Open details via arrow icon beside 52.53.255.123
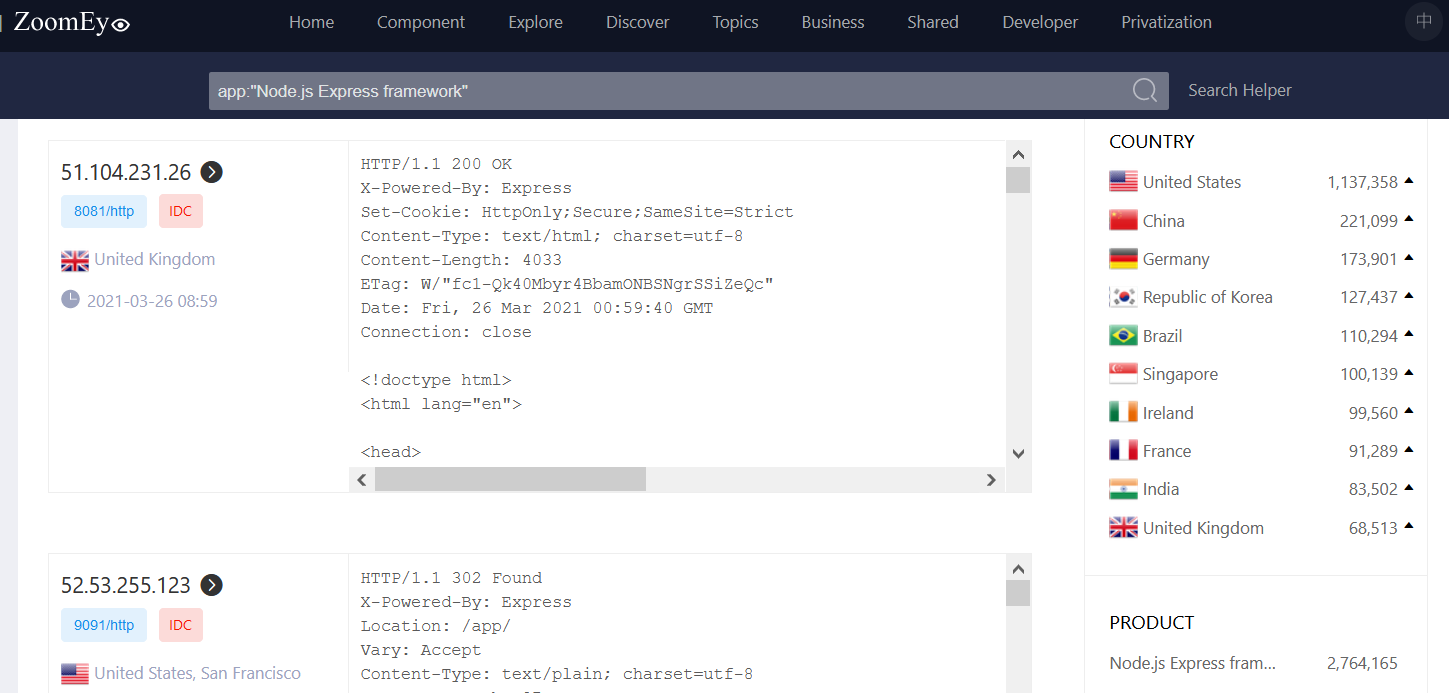Viewport: 1449px width, 693px height. pyautogui.click(x=211, y=586)
